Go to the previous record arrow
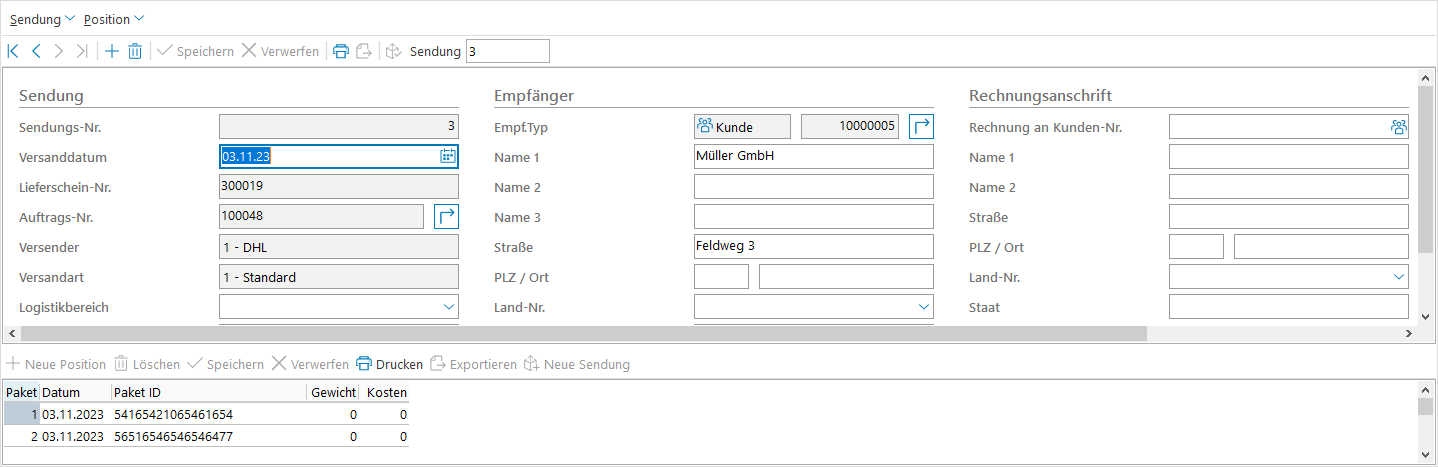This screenshot has width=1438, height=467. (x=36, y=51)
